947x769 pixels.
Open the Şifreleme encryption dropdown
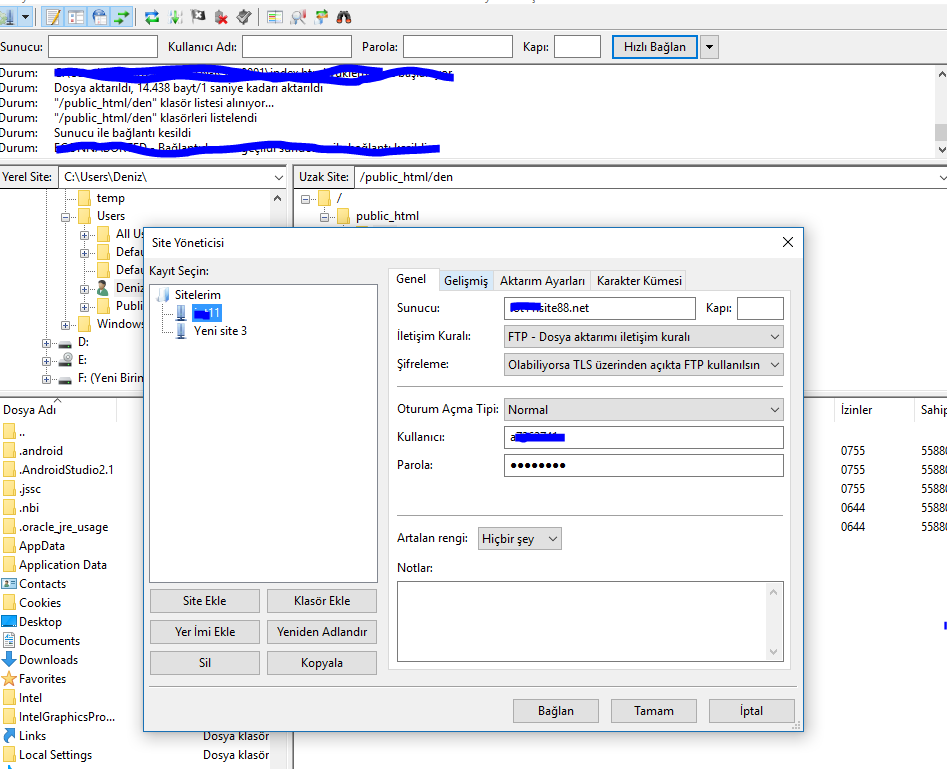(775, 365)
